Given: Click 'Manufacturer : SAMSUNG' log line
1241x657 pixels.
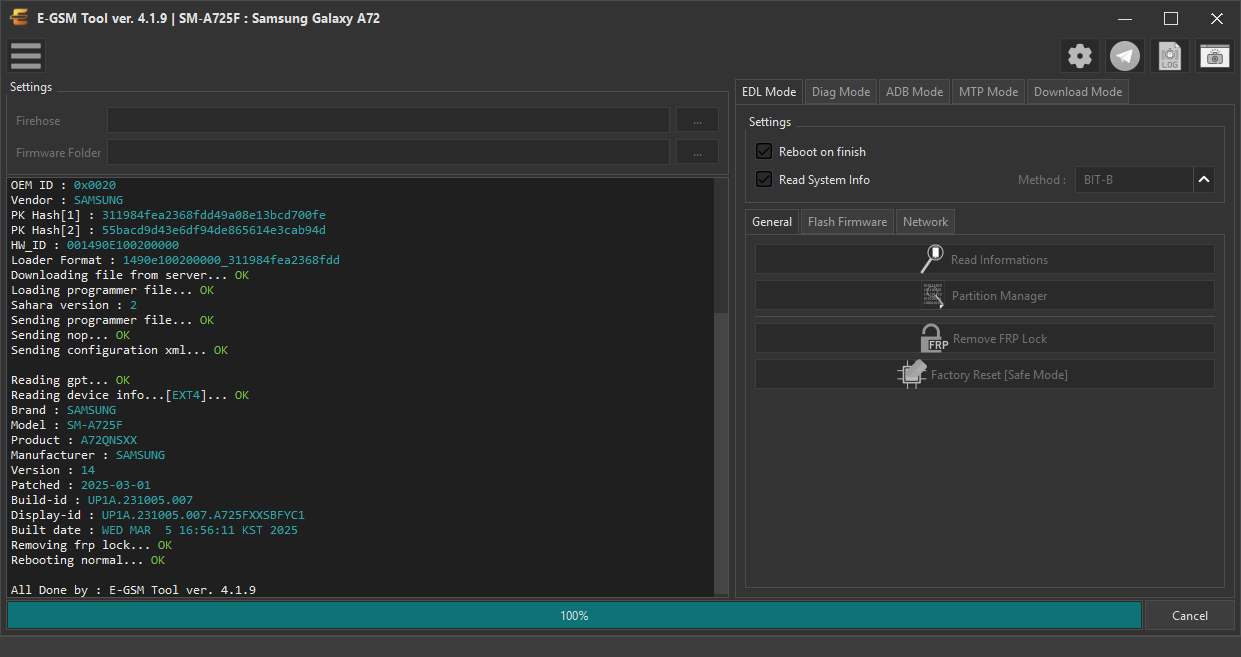Looking at the screenshot, I should [88, 455].
